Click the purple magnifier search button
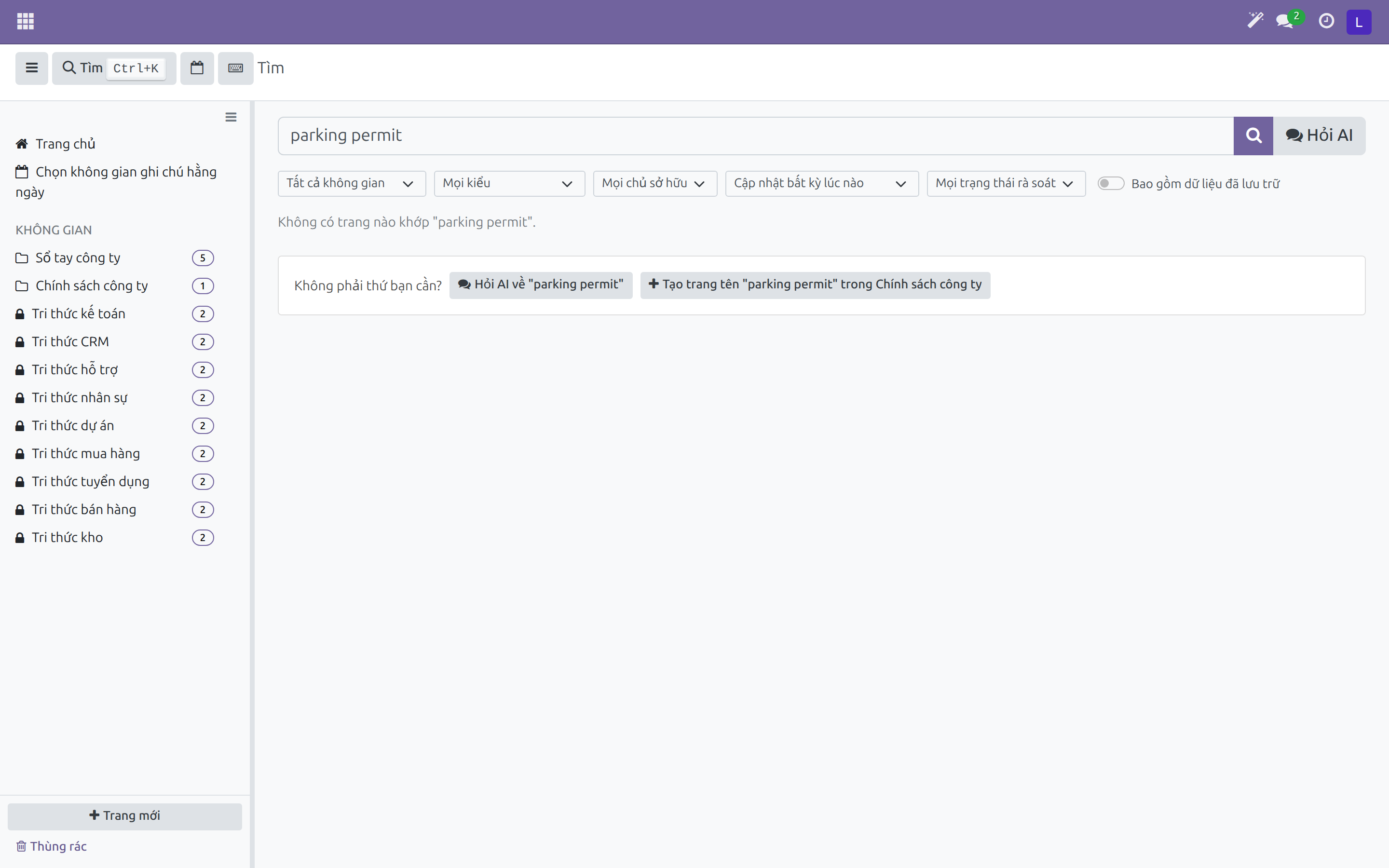 click(1253, 136)
